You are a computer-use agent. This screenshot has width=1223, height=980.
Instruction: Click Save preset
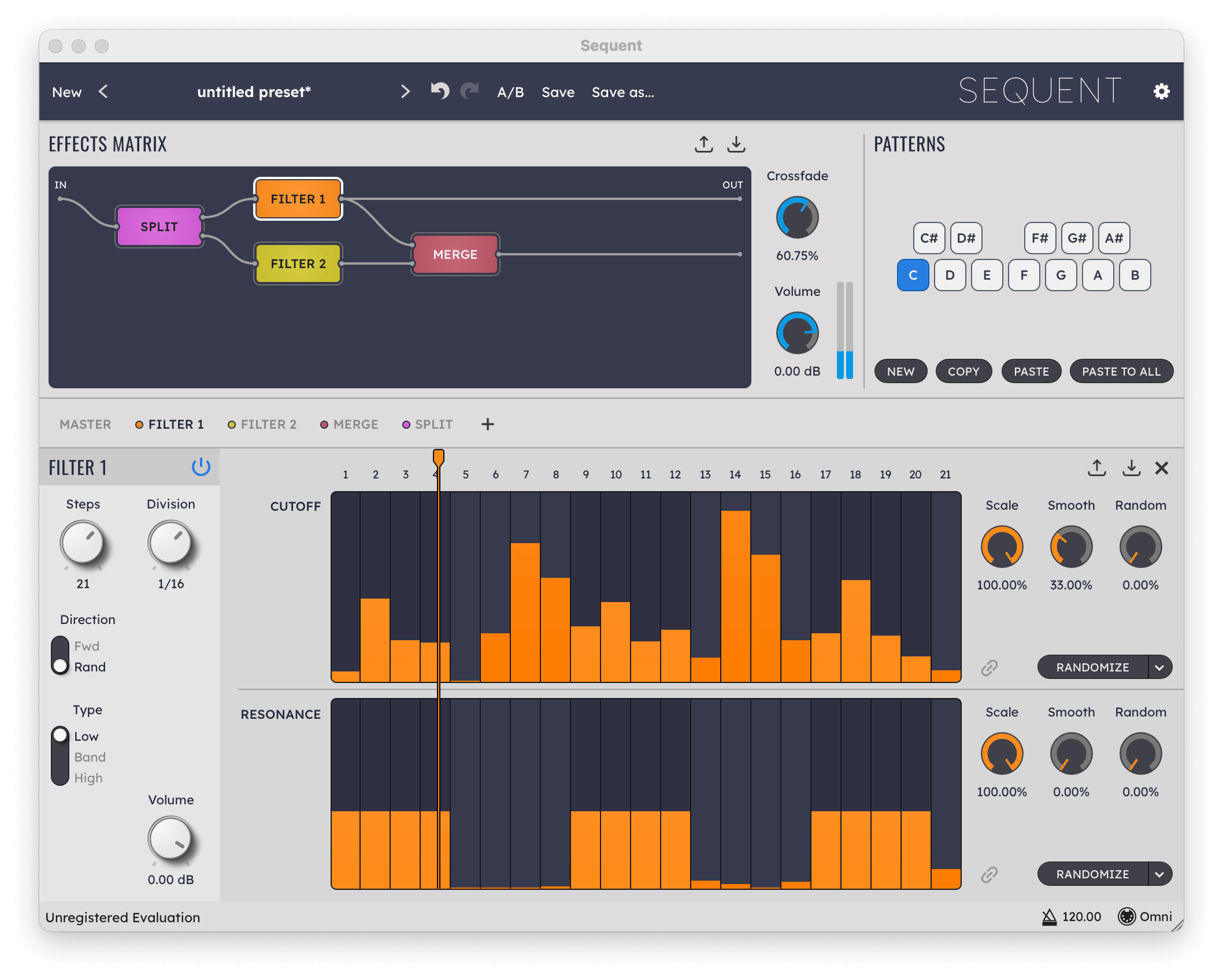pos(558,92)
